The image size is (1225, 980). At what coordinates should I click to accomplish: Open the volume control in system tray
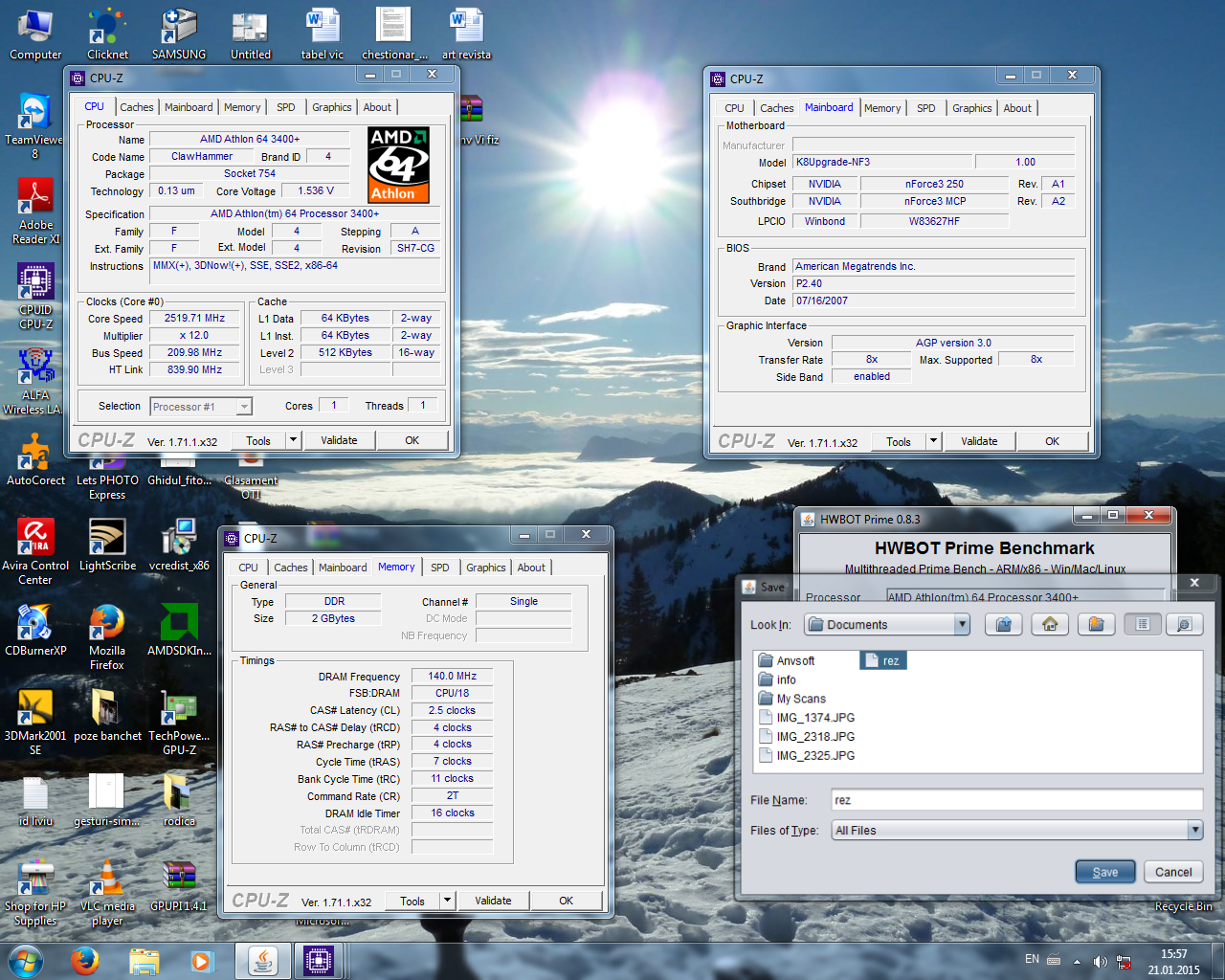point(1100,961)
